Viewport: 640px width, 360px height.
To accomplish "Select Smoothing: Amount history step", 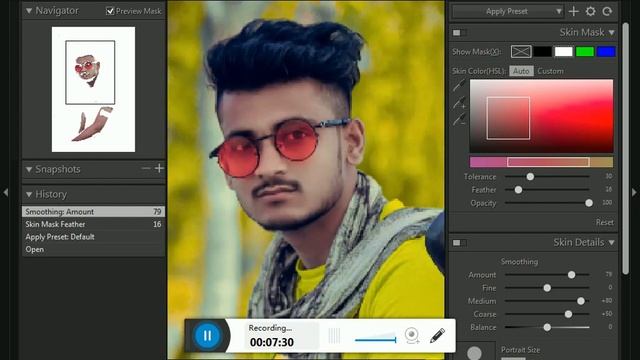I will [x=93, y=211].
